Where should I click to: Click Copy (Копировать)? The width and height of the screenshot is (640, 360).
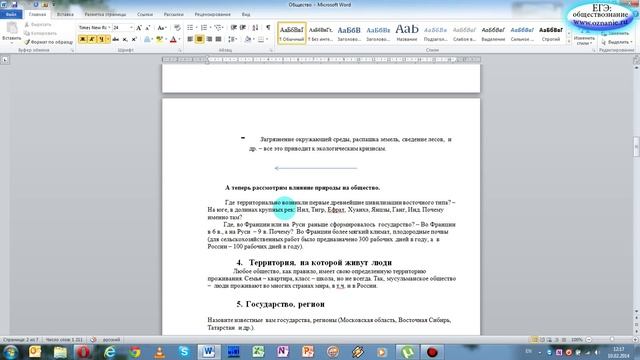pyautogui.click(x=41, y=33)
